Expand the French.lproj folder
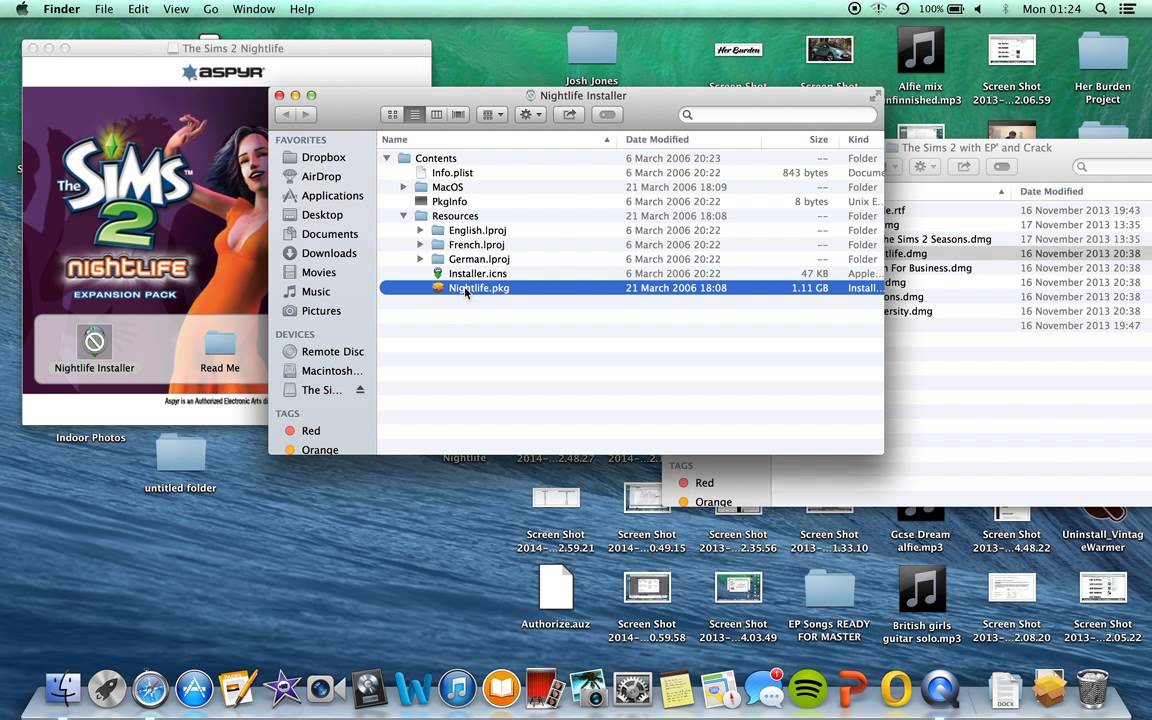1152x720 pixels. [x=420, y=245]
